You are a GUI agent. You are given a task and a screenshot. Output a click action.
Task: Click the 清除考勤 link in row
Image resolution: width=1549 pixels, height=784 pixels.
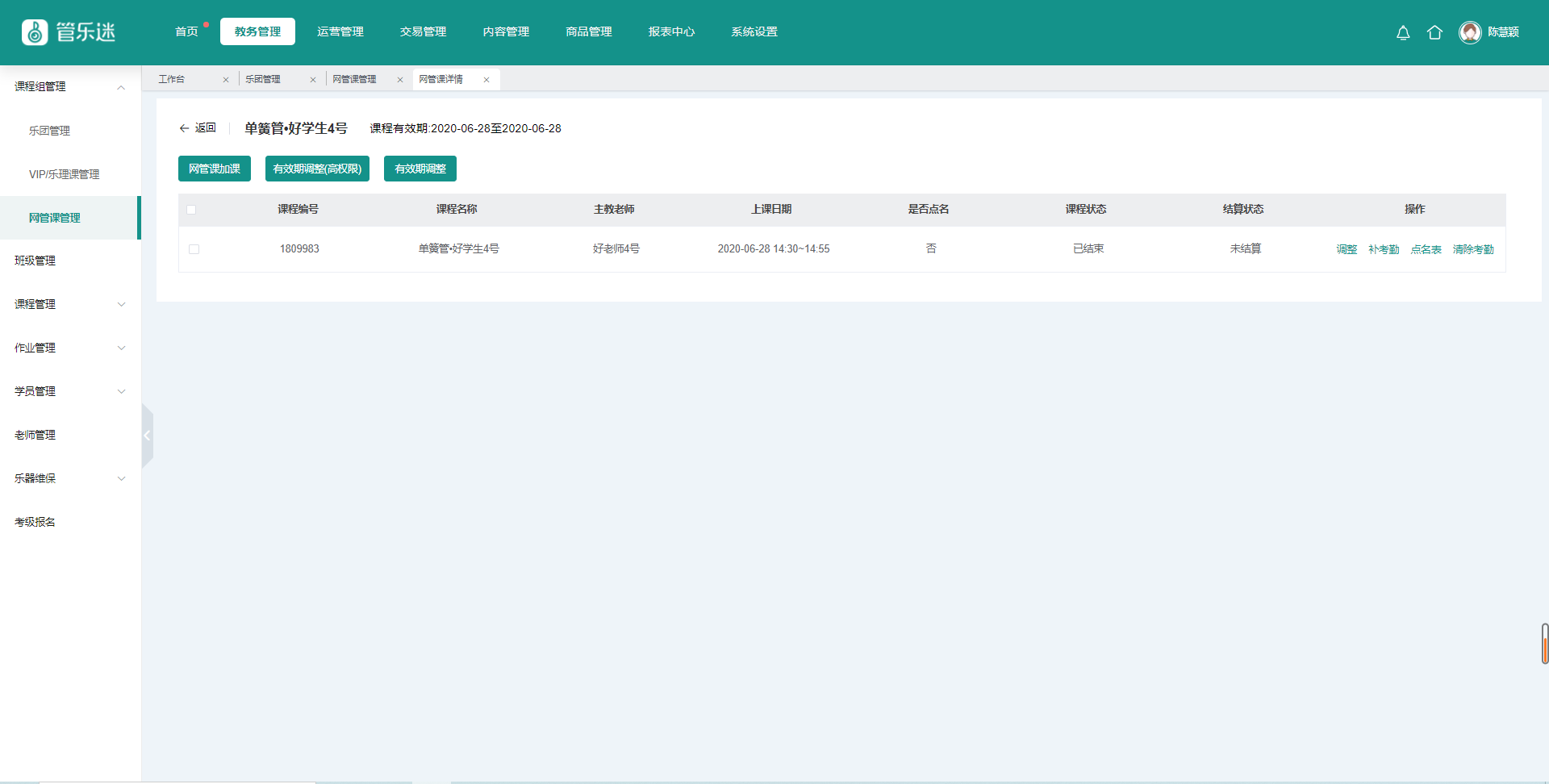click(x=1472, y=249)
